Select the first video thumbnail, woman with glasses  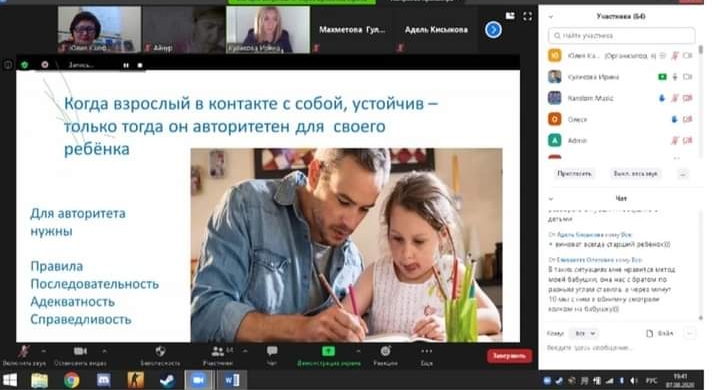(x=100, y=29)
